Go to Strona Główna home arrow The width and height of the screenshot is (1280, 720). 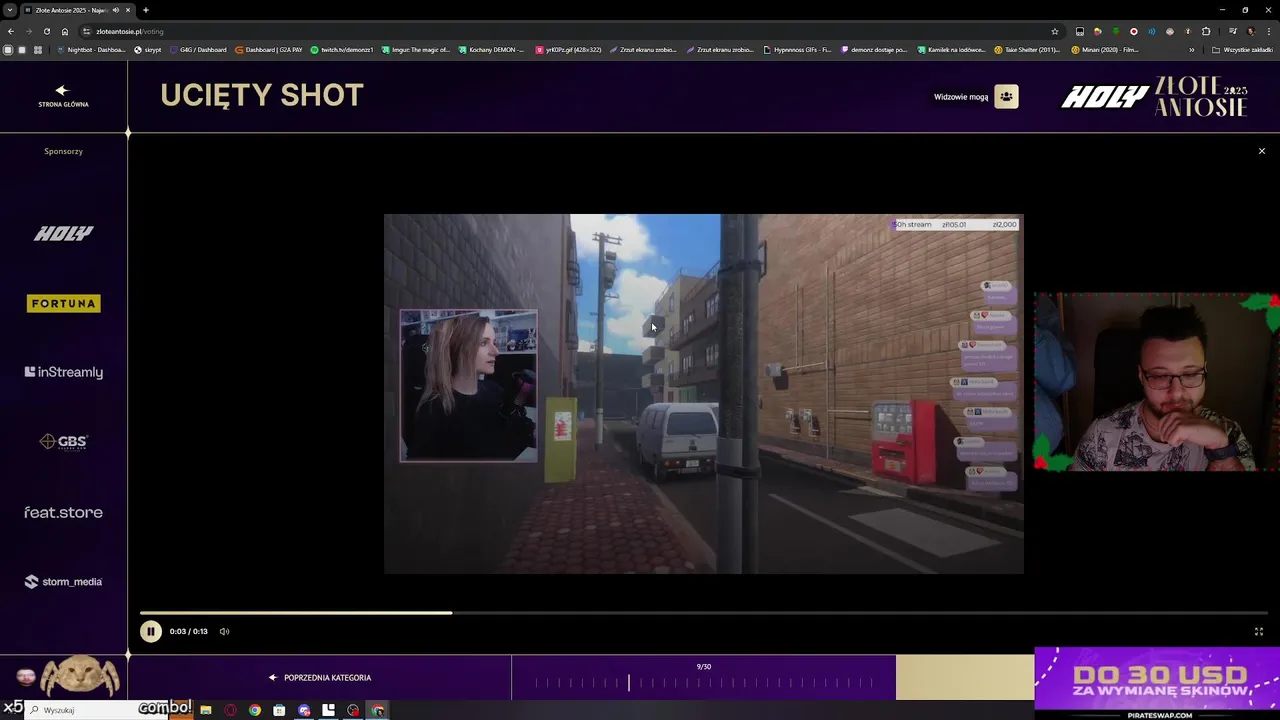(63, 96)
